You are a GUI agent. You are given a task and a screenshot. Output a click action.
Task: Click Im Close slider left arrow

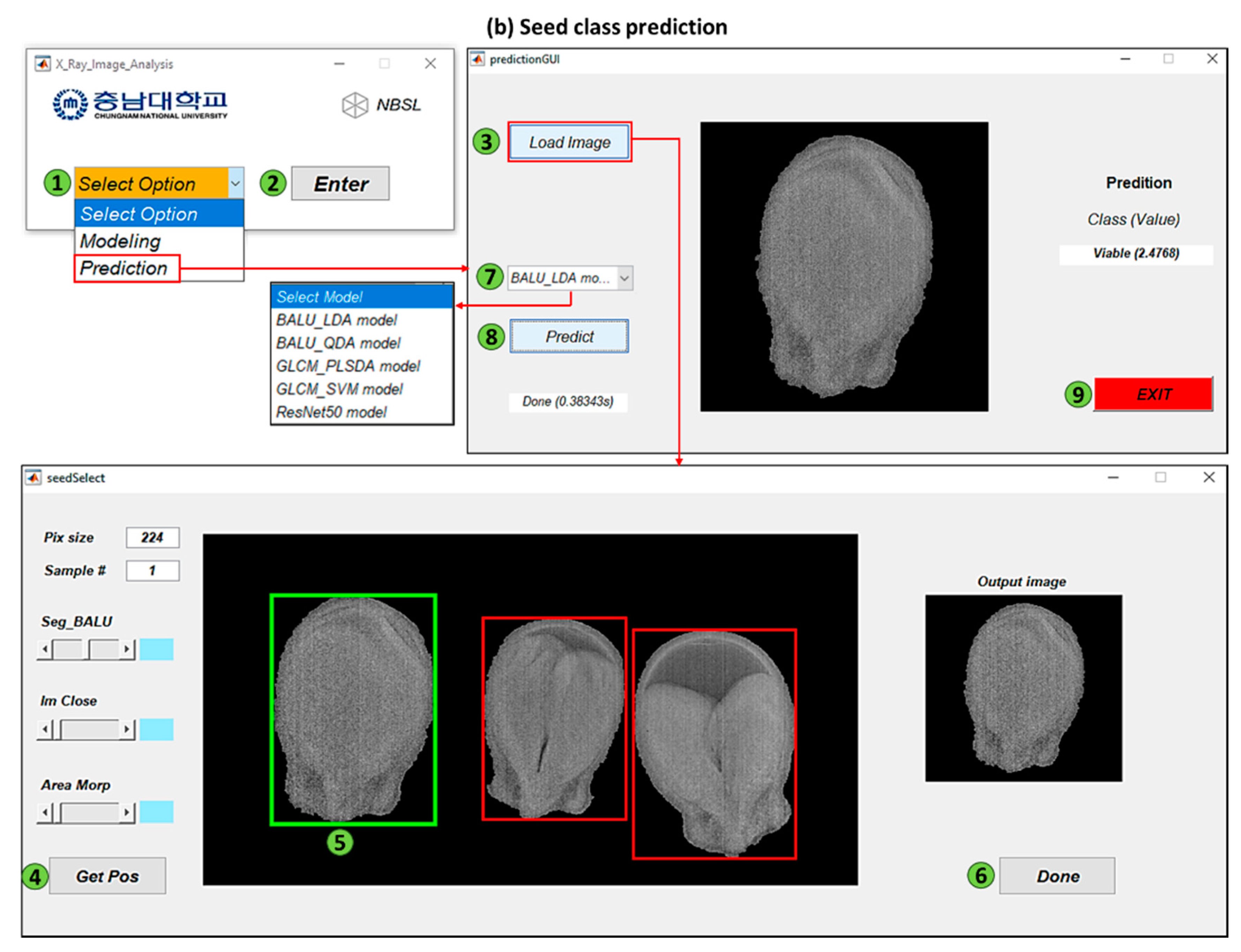point(45,729)
